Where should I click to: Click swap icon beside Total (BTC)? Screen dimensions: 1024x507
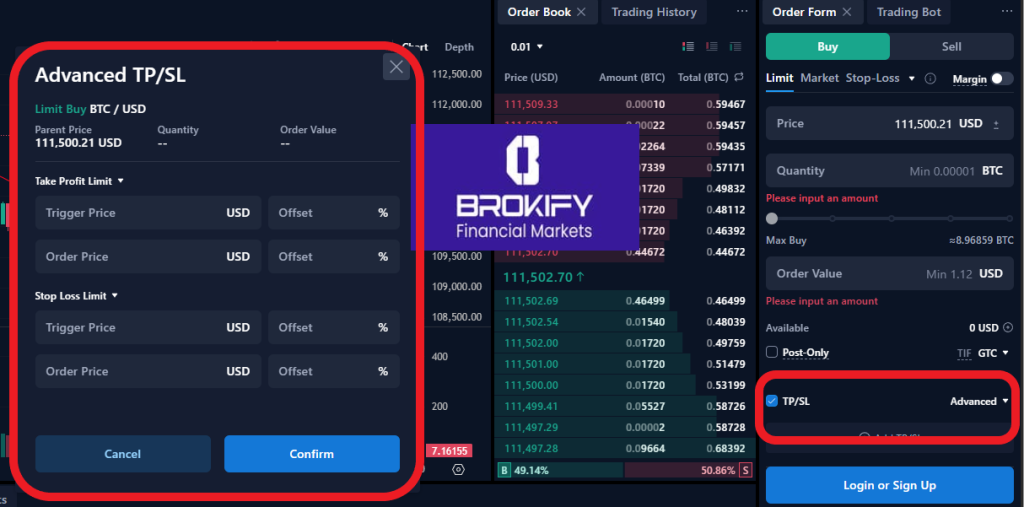[x=739, y=77]
